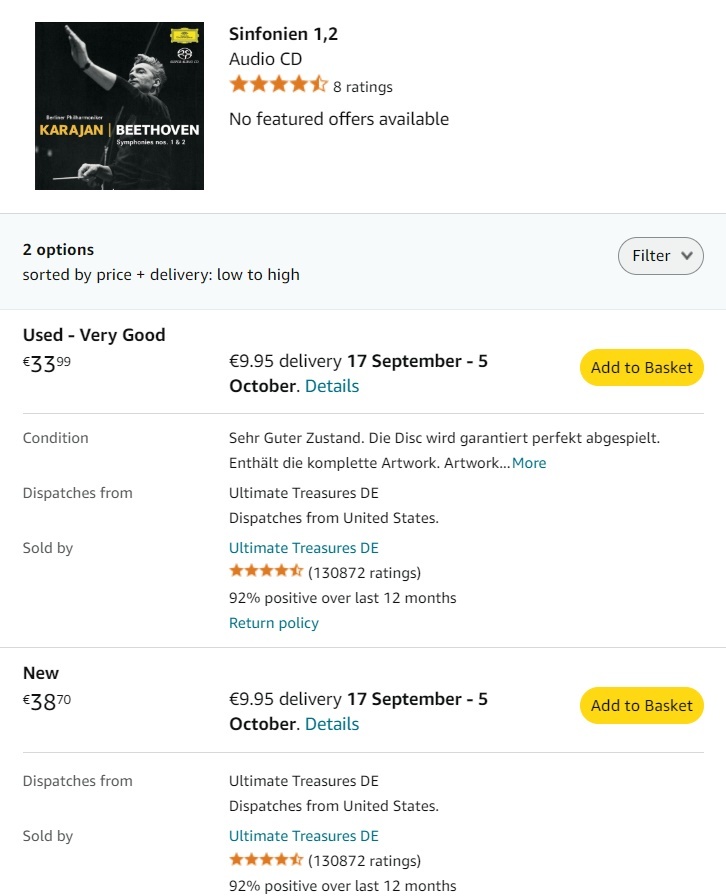Screen dimensions: 726x896
Task: Click the Sinfonien 1,2 product title
Action: point(283,34)
